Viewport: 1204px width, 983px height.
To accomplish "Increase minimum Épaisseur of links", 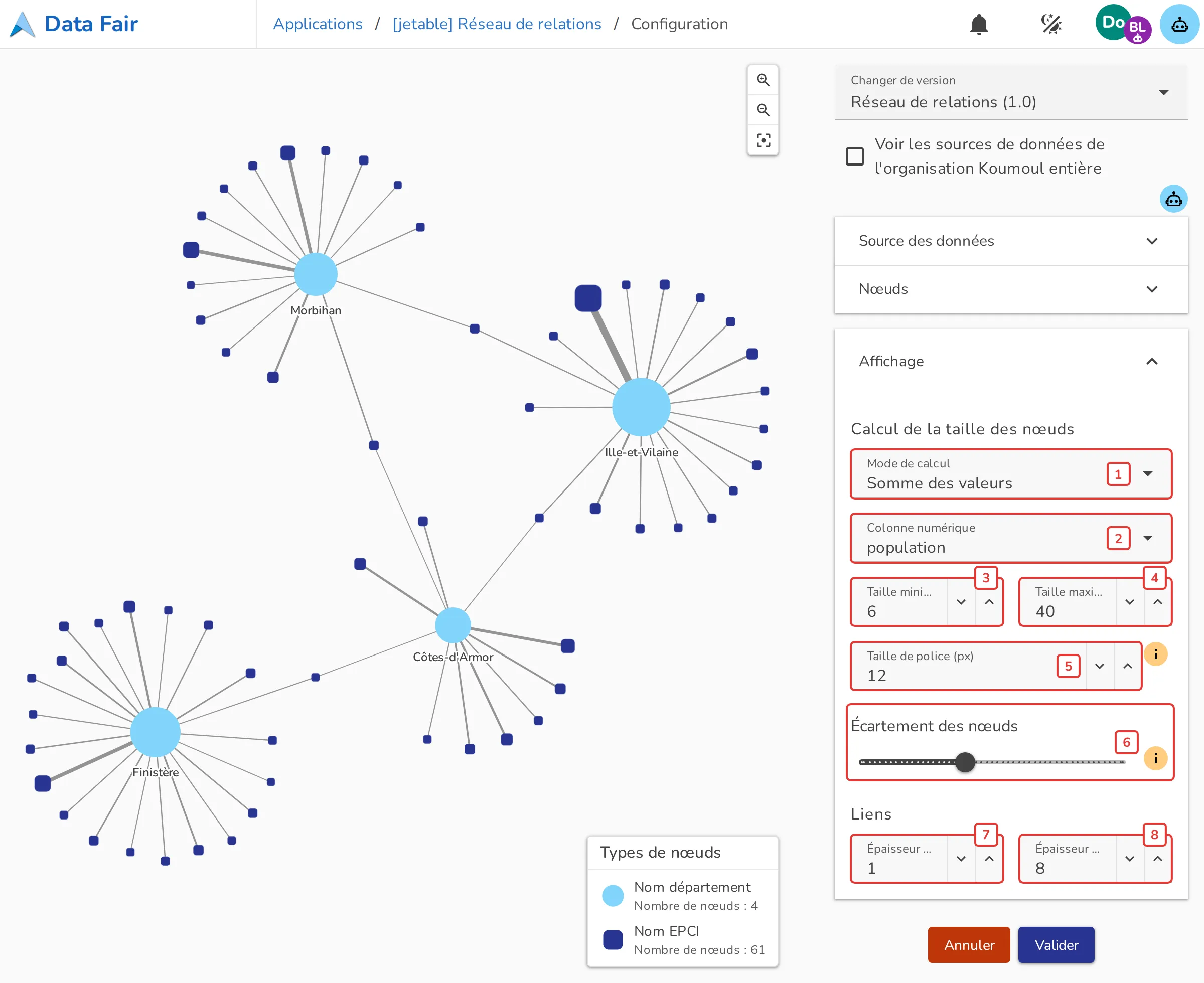I will click(989, 859).
